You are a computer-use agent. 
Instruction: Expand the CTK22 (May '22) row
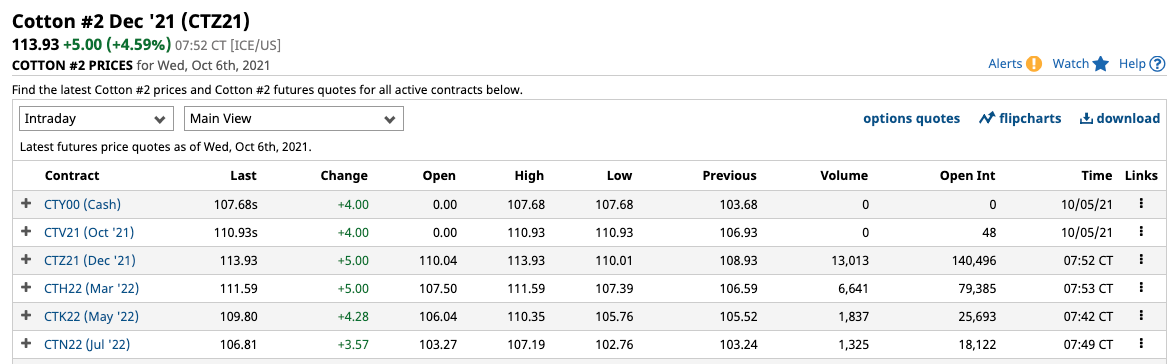pyautogui.click(x=26, y=315)
